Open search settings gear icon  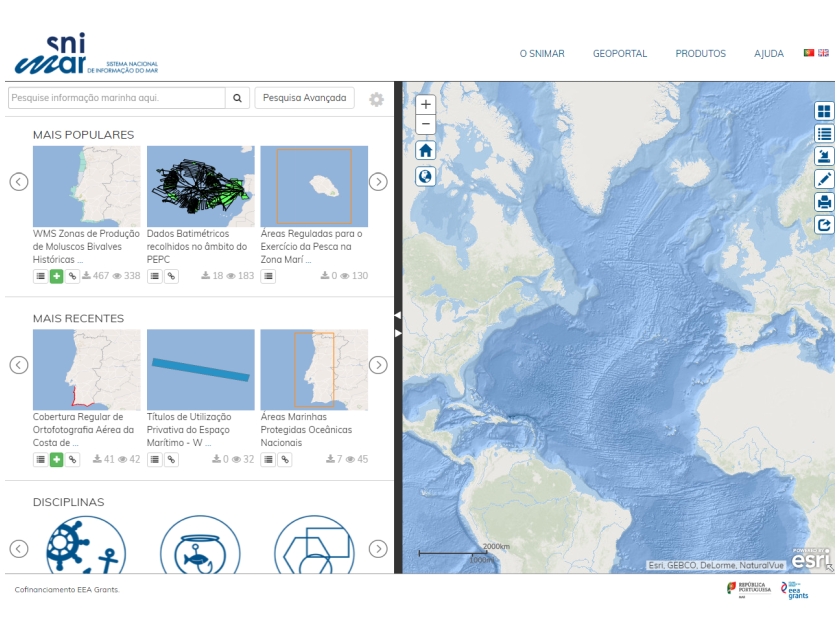(376, 99)
